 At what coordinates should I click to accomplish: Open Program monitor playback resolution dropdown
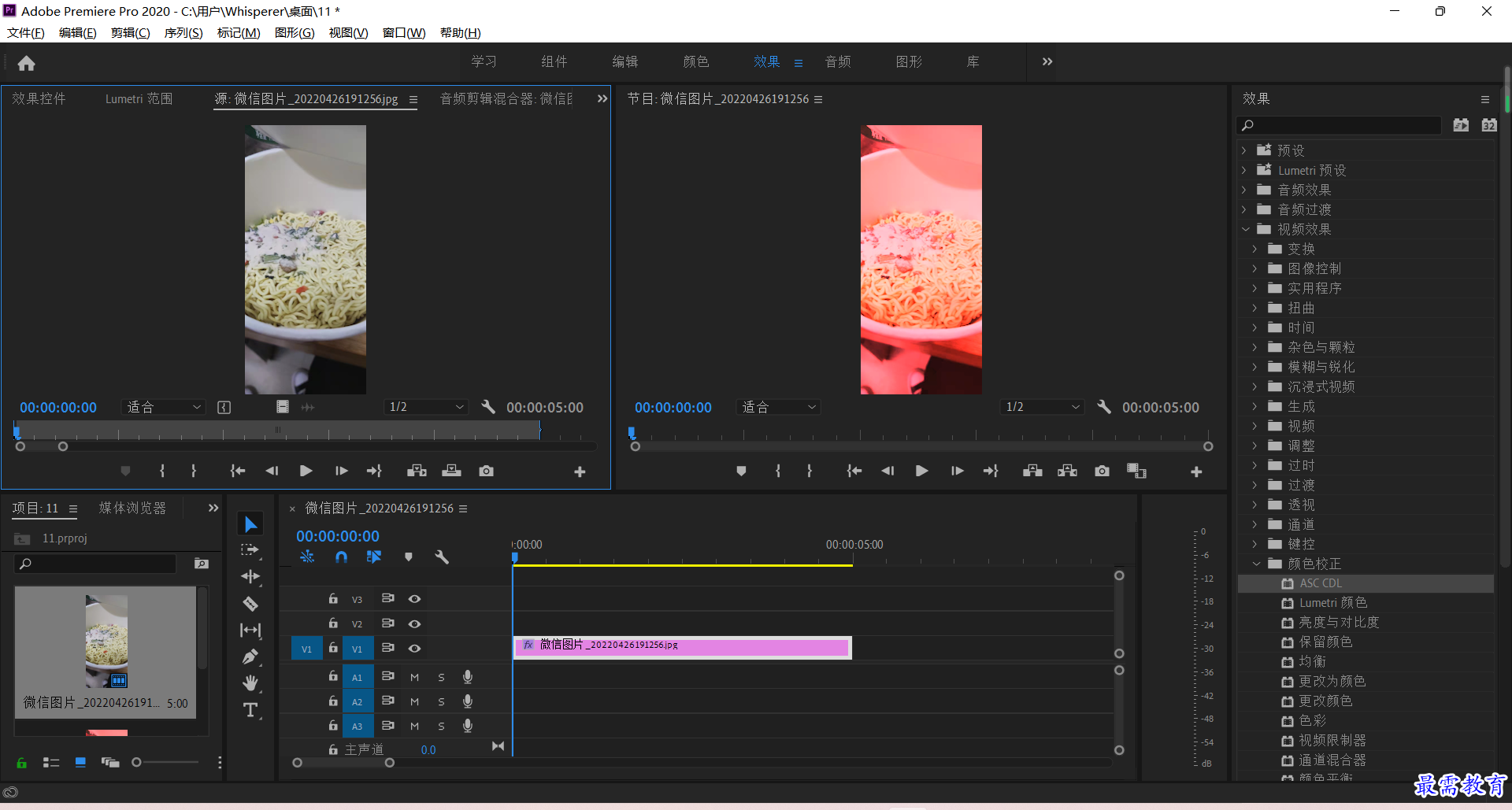click(1042, 407)
